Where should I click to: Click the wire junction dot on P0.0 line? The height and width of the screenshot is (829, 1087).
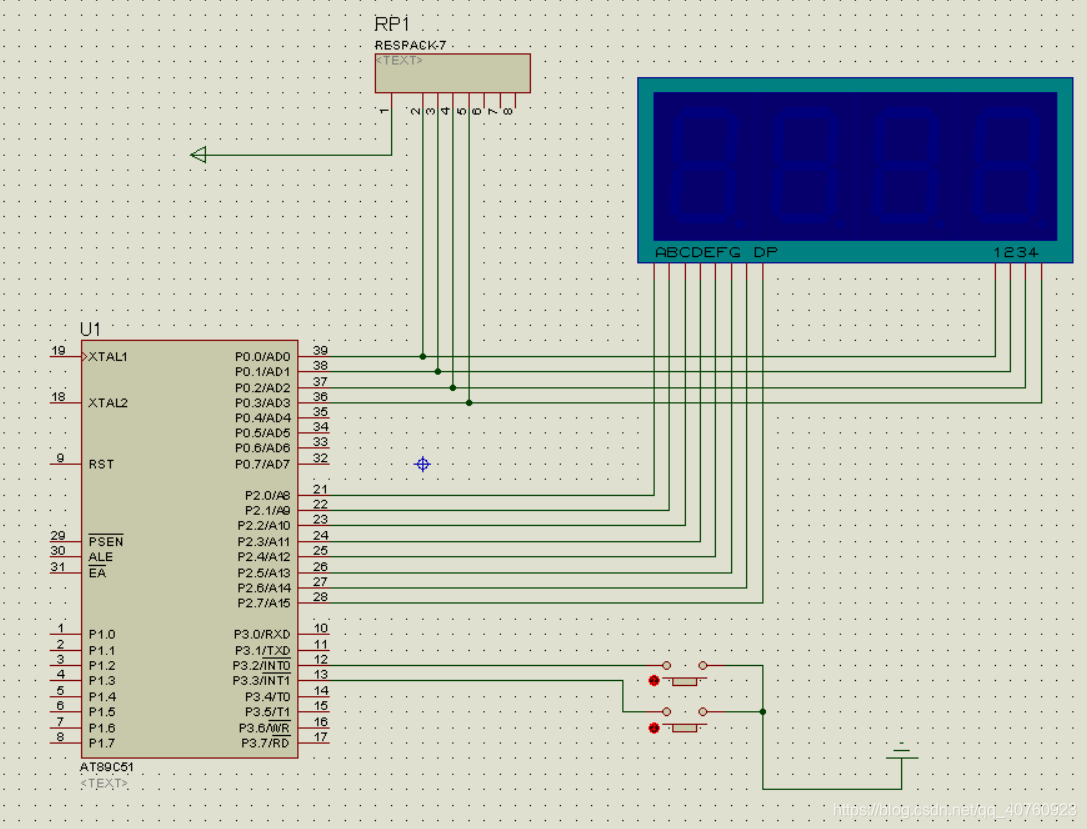[x=423, y=356]
